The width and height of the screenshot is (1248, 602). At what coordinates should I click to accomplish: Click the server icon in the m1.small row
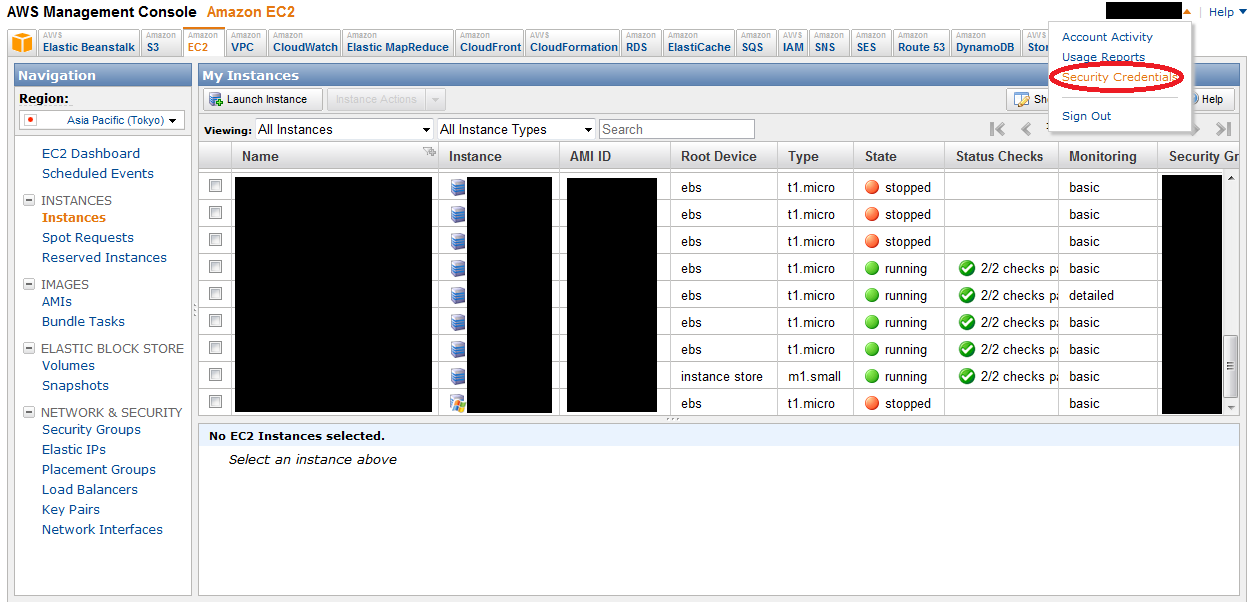pos(458,377)
